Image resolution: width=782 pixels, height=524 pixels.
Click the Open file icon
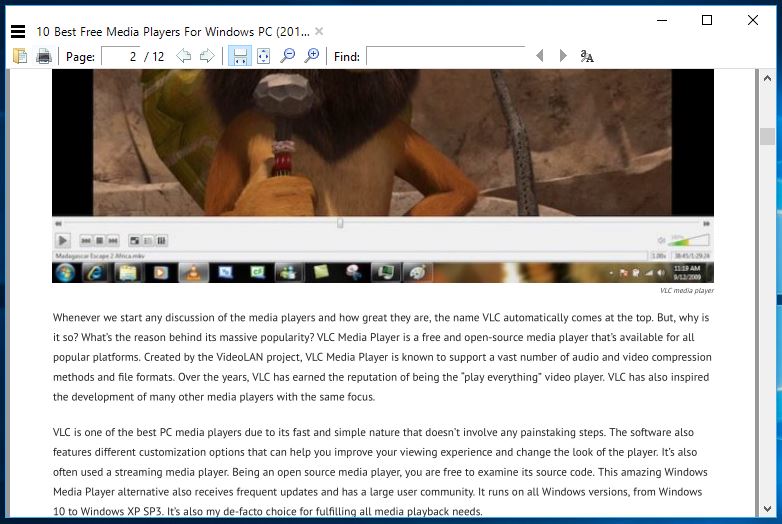pos(20,56)
